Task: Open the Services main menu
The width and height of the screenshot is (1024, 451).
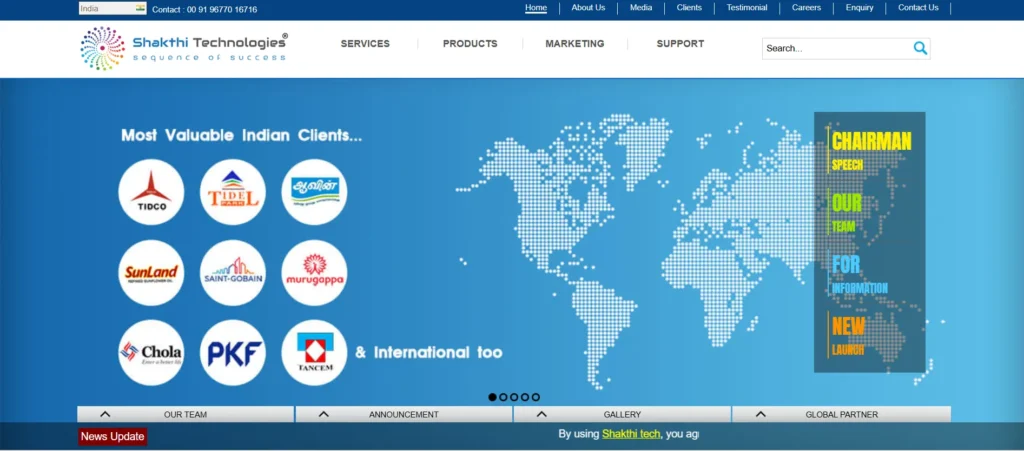Action: tap(365, 44)
